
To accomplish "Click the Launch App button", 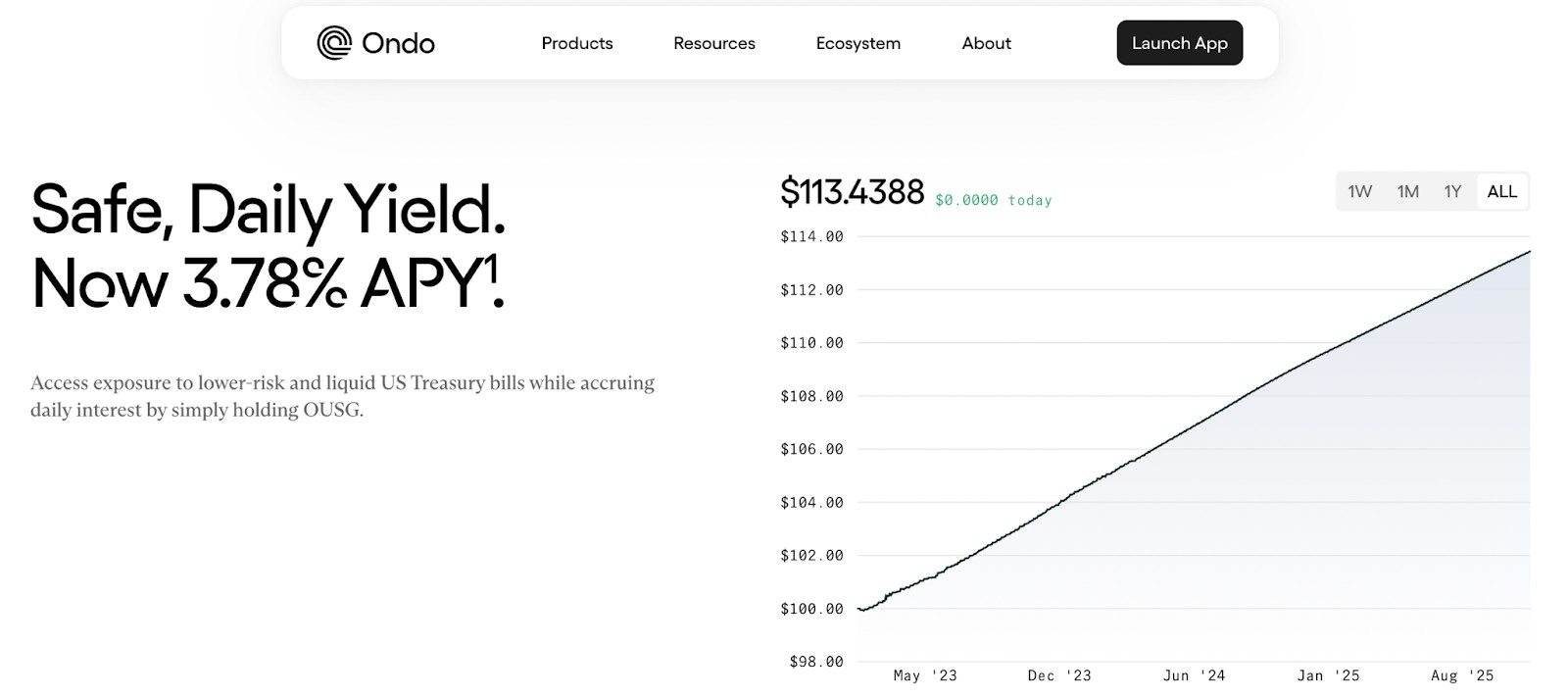I will pos(1180,43).
